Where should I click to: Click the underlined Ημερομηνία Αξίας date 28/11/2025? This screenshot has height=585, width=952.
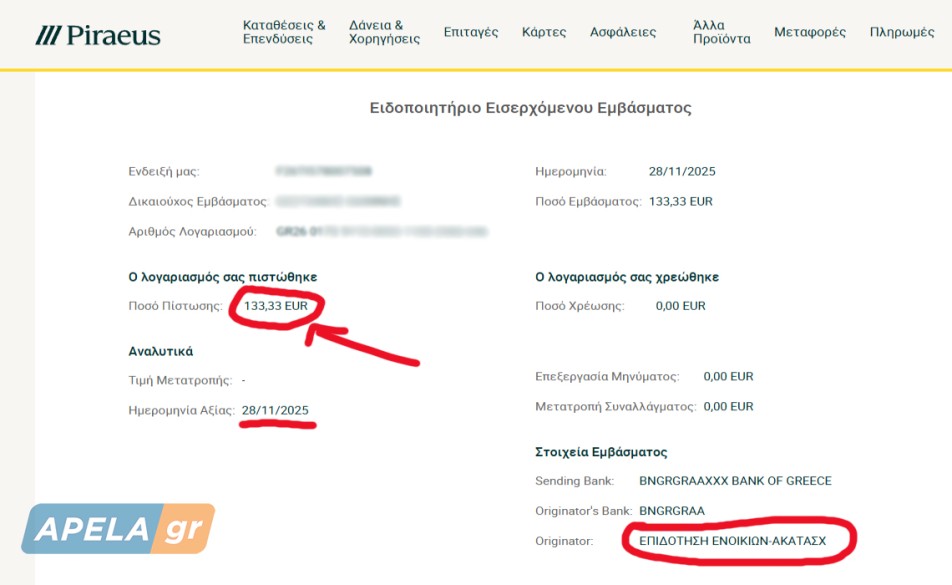275,410
